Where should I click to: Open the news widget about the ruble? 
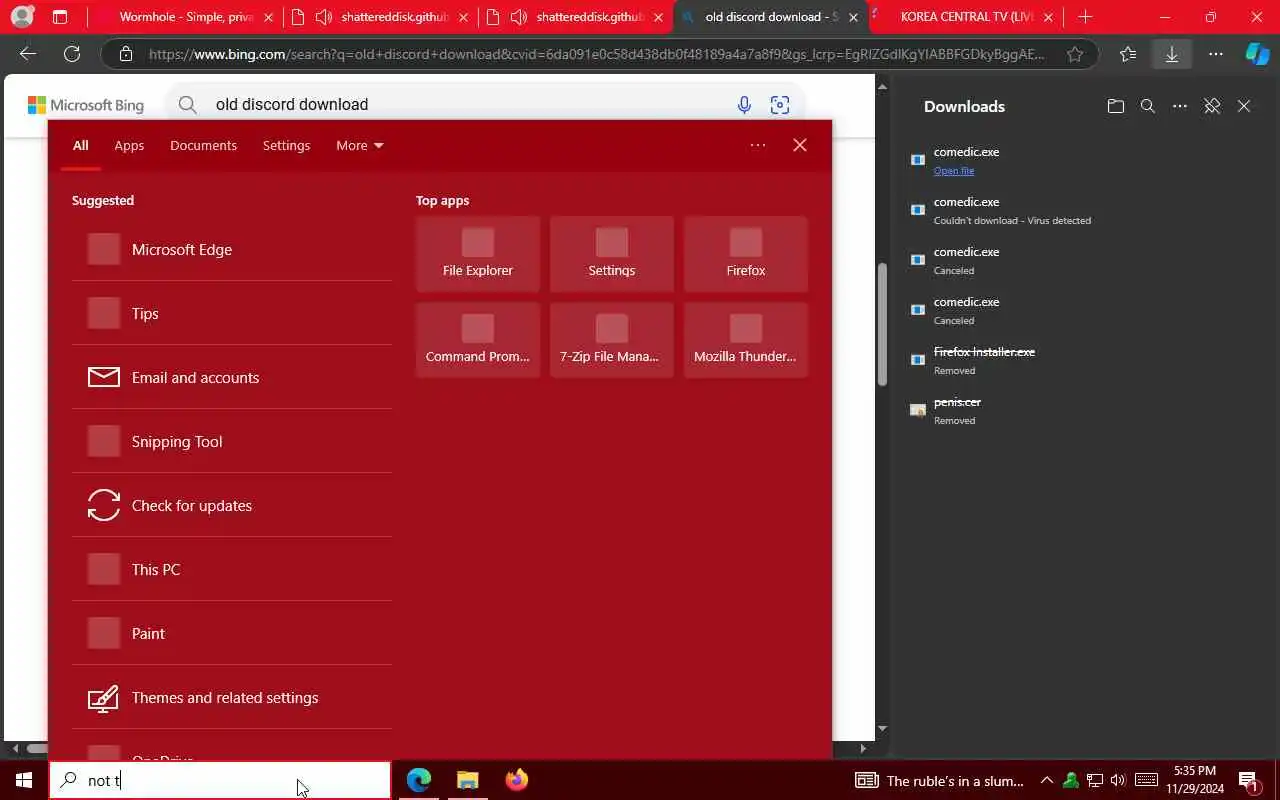coord(939,781)
